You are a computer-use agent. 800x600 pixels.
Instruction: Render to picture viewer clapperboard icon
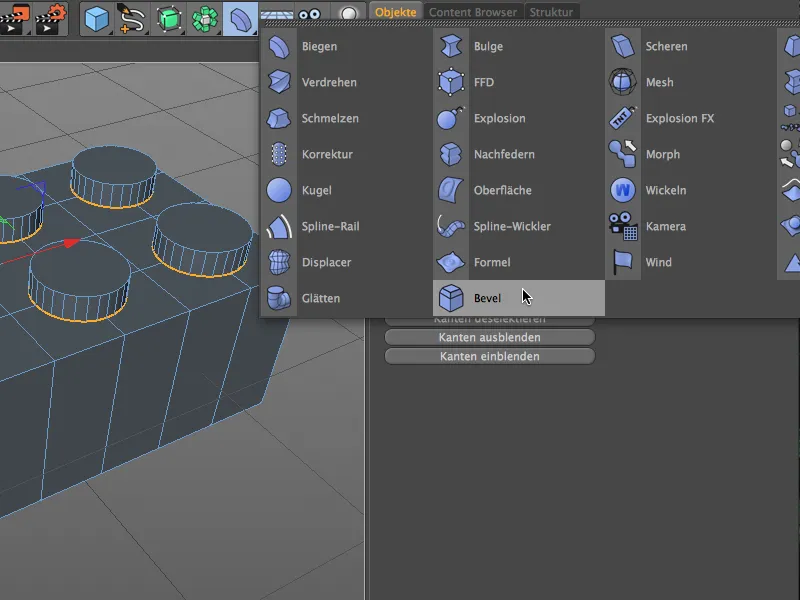14,19
